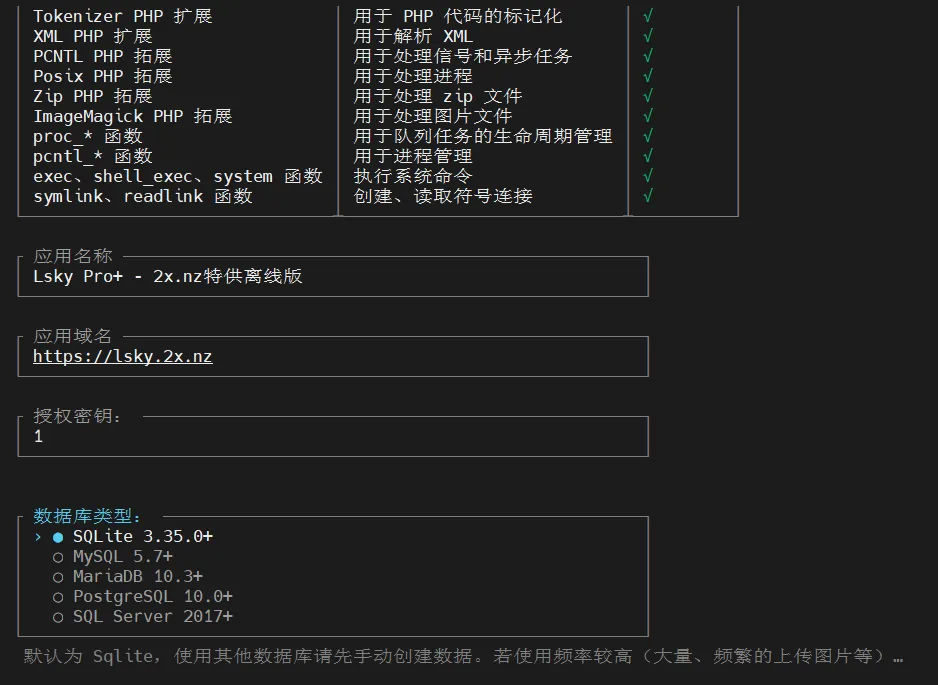938x685 pixels.
Task: Focus the 应用名称 input field
Action: click(332, 277)
